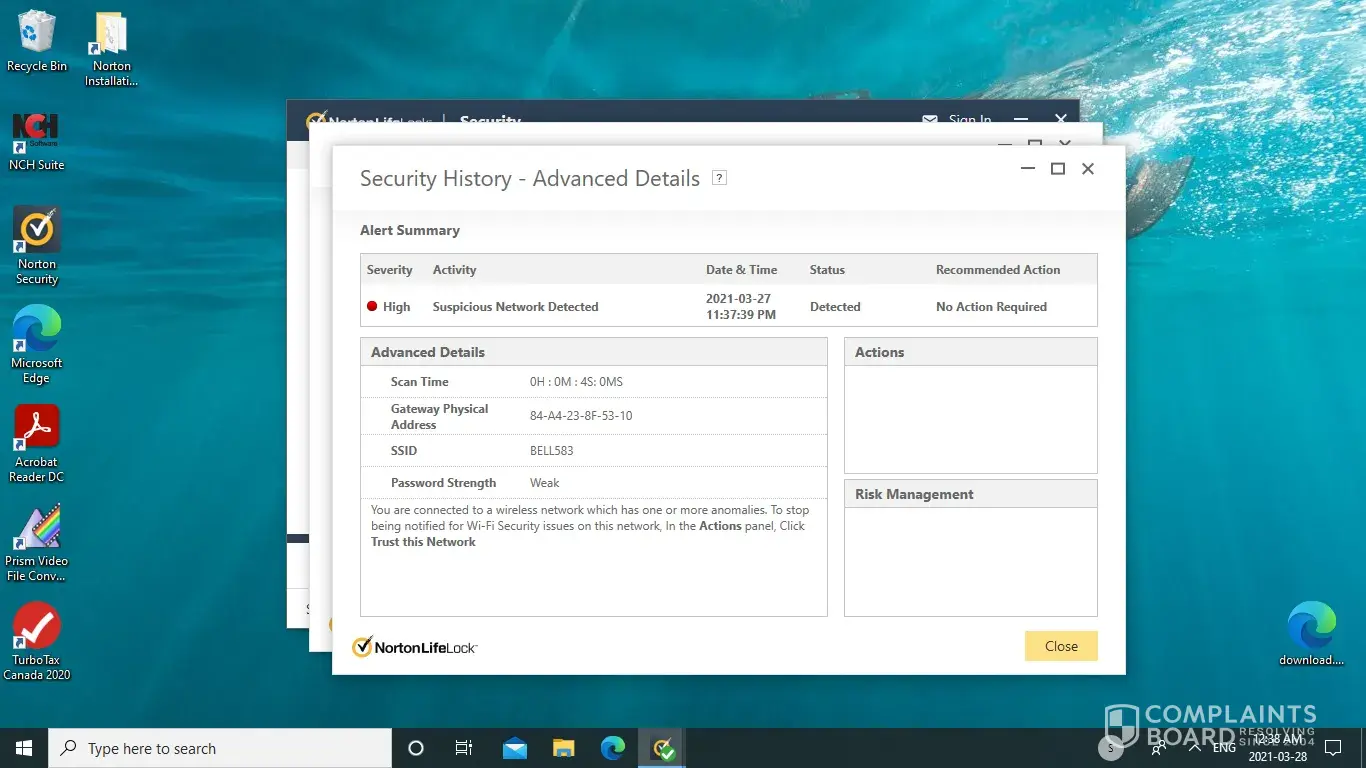The width and height of the screenshot is (1366, 768).
Task: Click the help question mark icon
Action: [719, 178]
